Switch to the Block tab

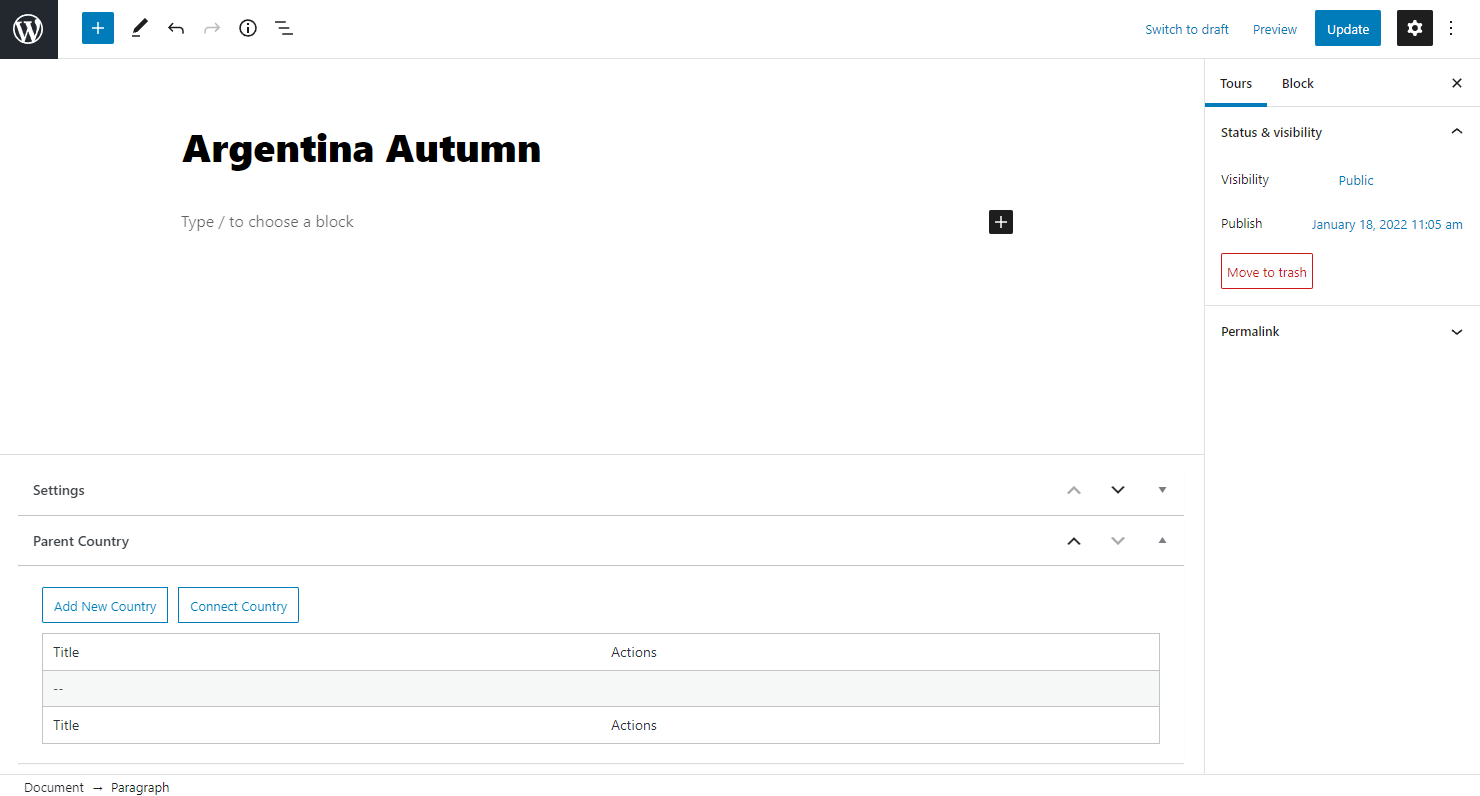1298,83
